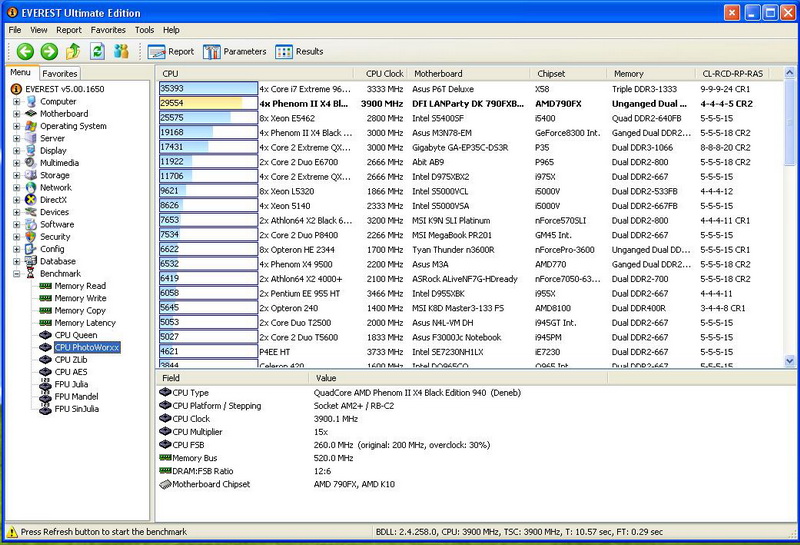Click the Refresh toolbar icon
800x545 pixels.
tap(97, 51)
